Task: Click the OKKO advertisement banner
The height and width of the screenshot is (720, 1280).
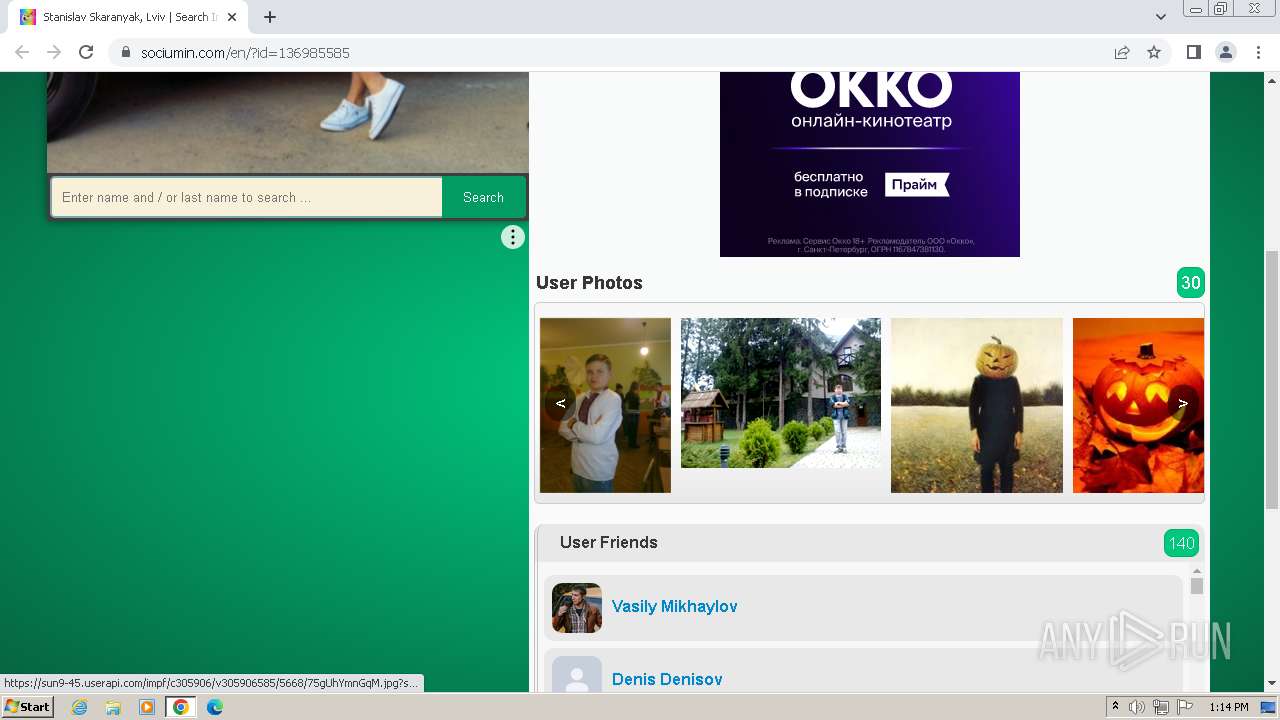Action: [870, 164]
